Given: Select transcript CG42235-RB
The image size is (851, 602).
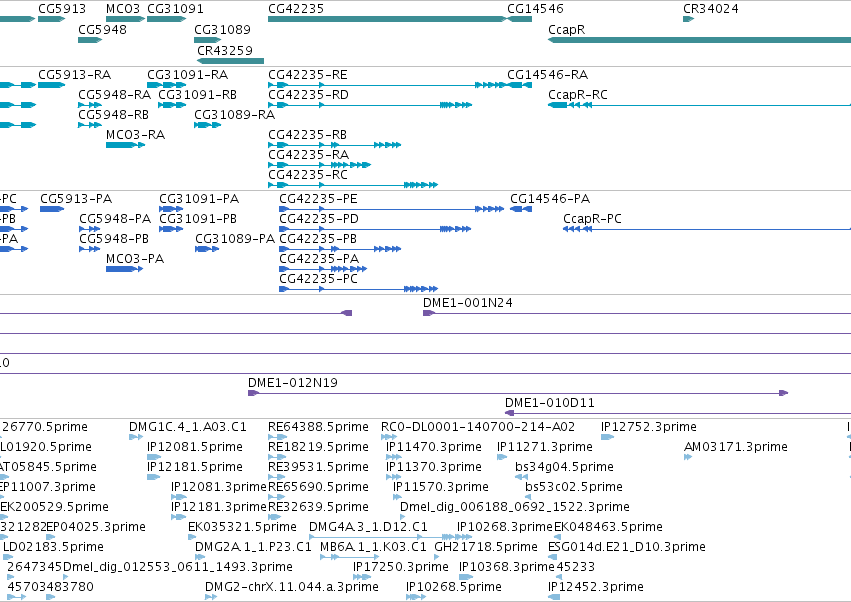Looking at the screenshot, I should [335, 145].
